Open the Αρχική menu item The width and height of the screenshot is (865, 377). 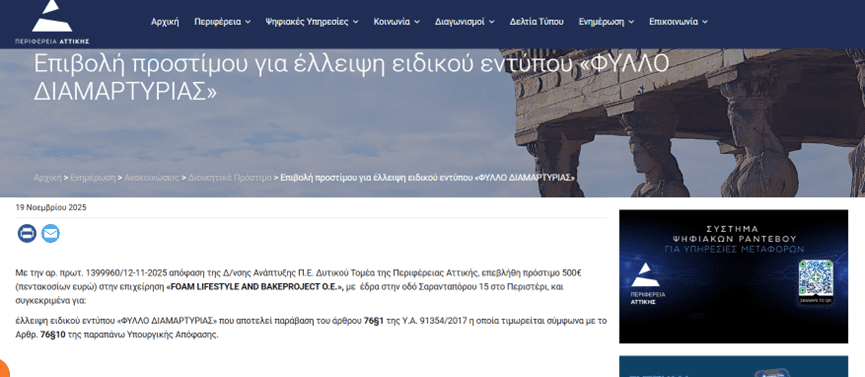click(x=165, y=22)
